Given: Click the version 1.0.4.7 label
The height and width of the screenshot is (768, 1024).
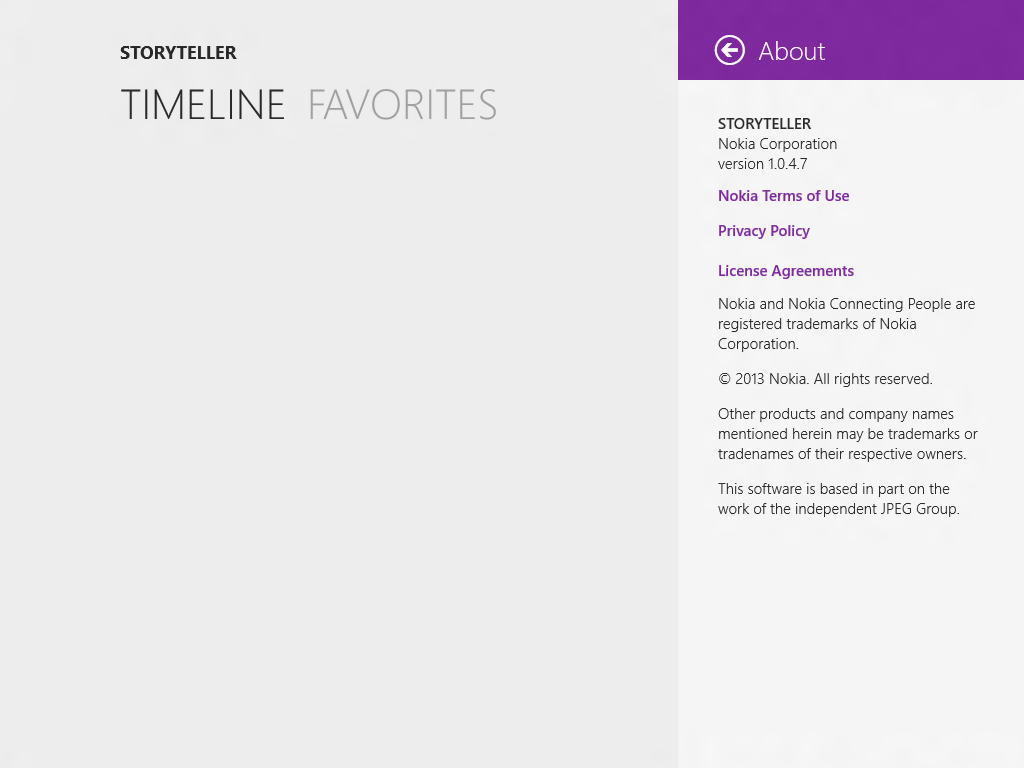Looking at the screenshot, I should pos(762,164).
